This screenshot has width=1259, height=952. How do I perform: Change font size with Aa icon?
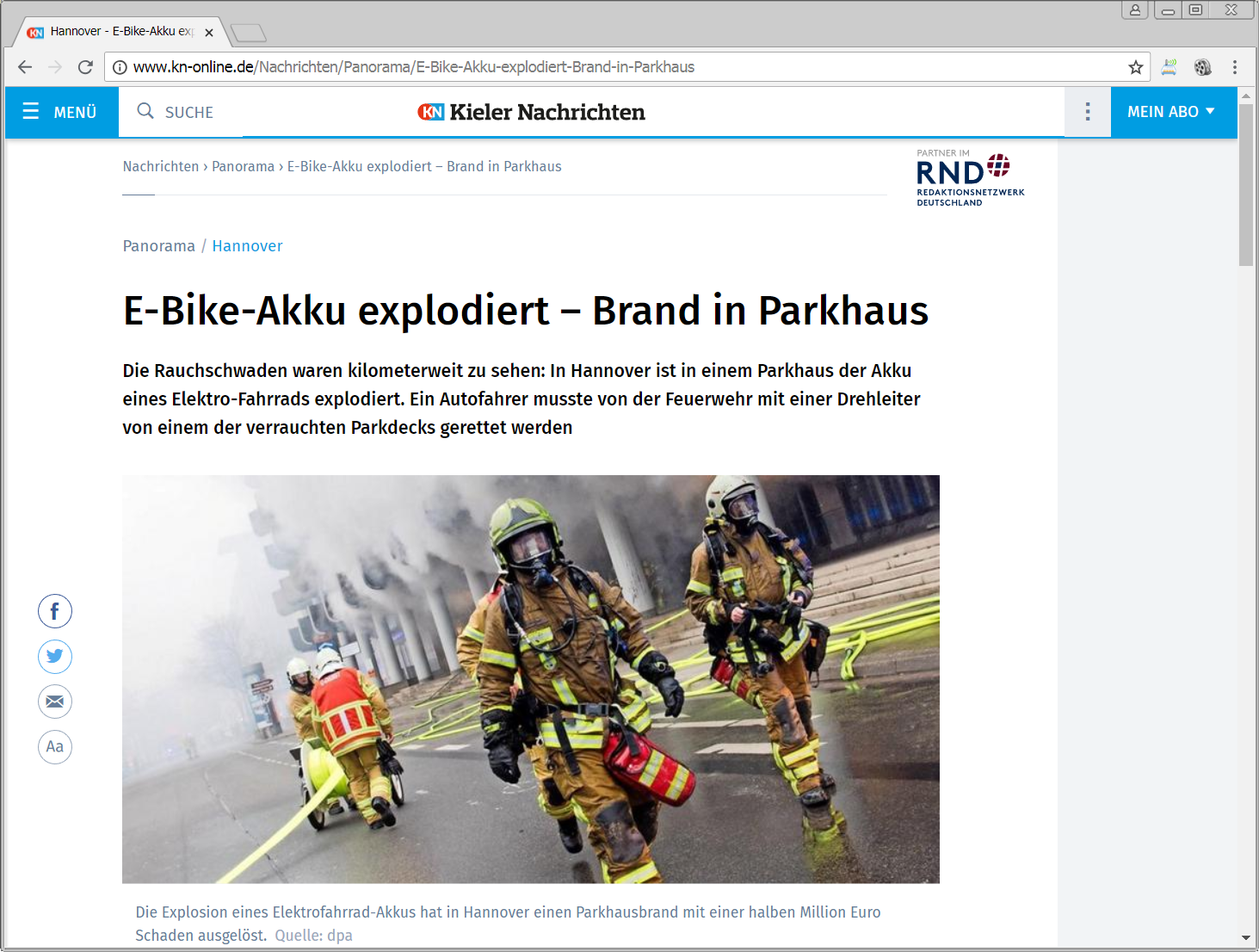pos(54,746)
